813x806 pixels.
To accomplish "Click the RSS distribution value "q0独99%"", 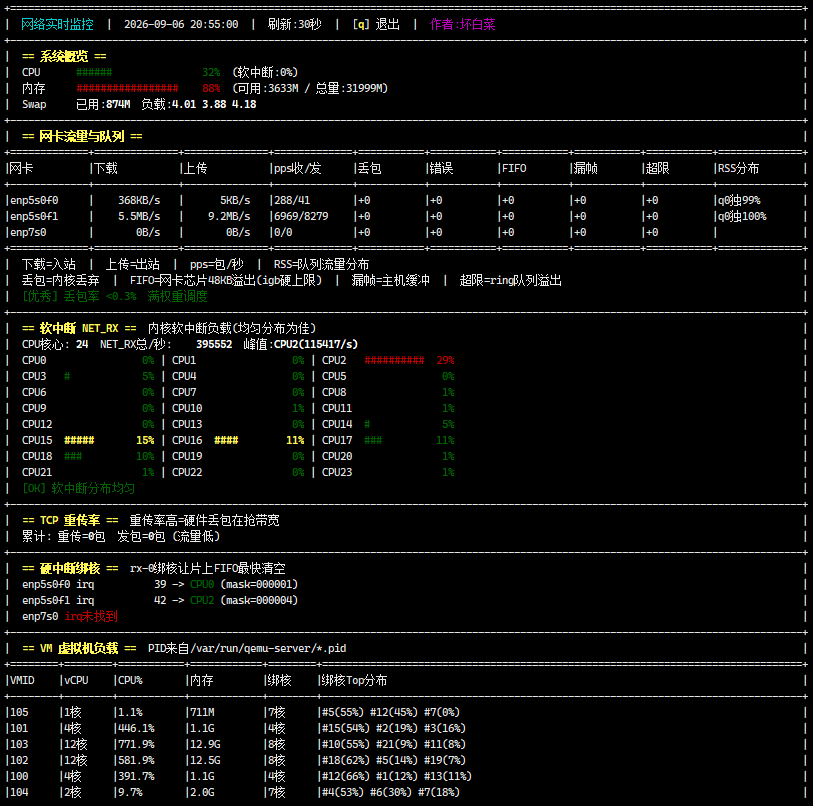I will click(739, 201).
